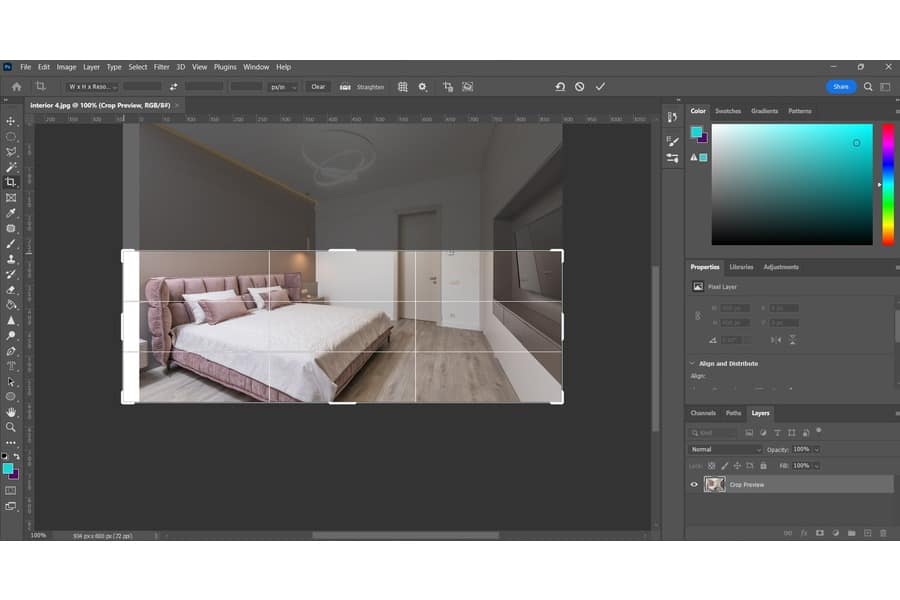Toggle lock transparent pixels

[x=712, y=465]
